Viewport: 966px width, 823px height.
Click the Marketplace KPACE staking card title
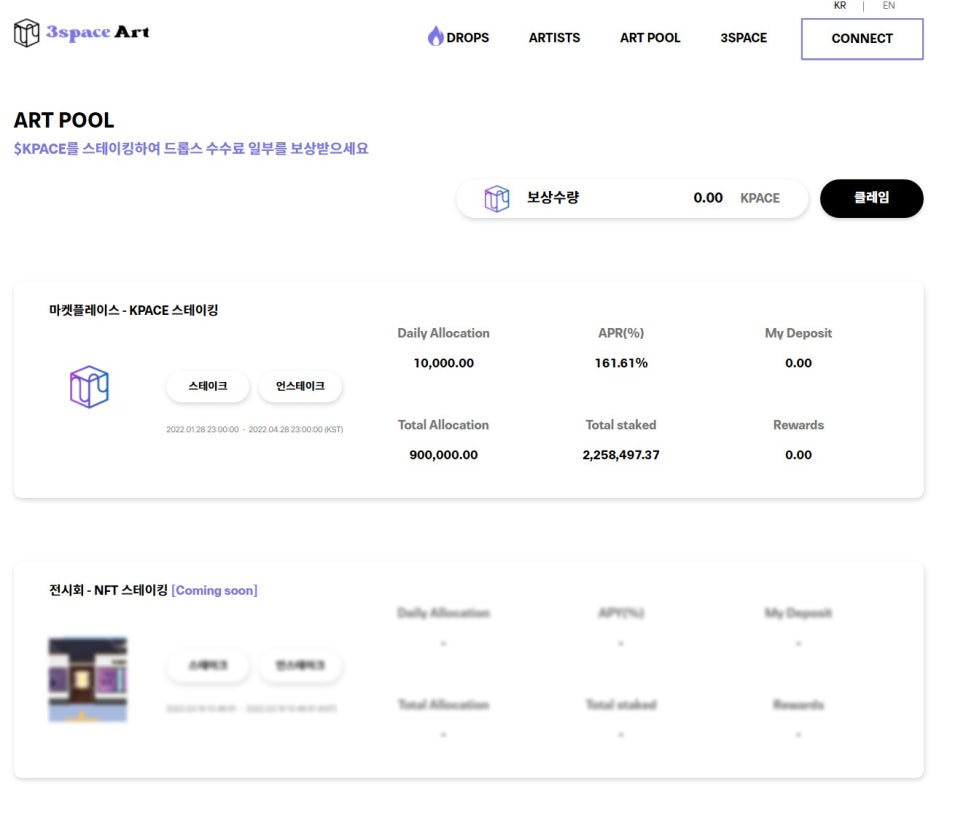coord(134,310)
